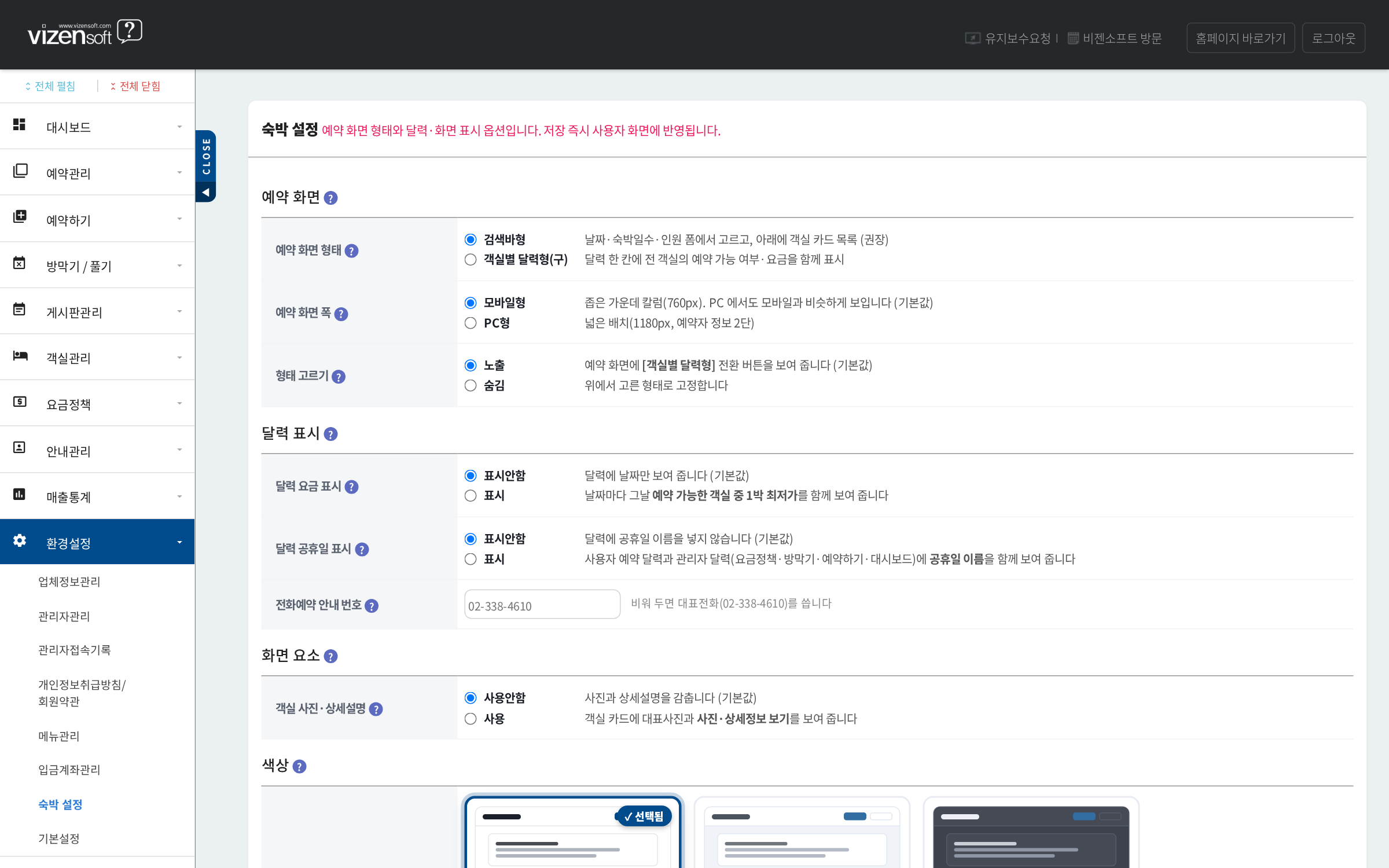Expand the 예약관리 menu arrow
This screenshot has height=868, width=1389.
tap(179, 172)
